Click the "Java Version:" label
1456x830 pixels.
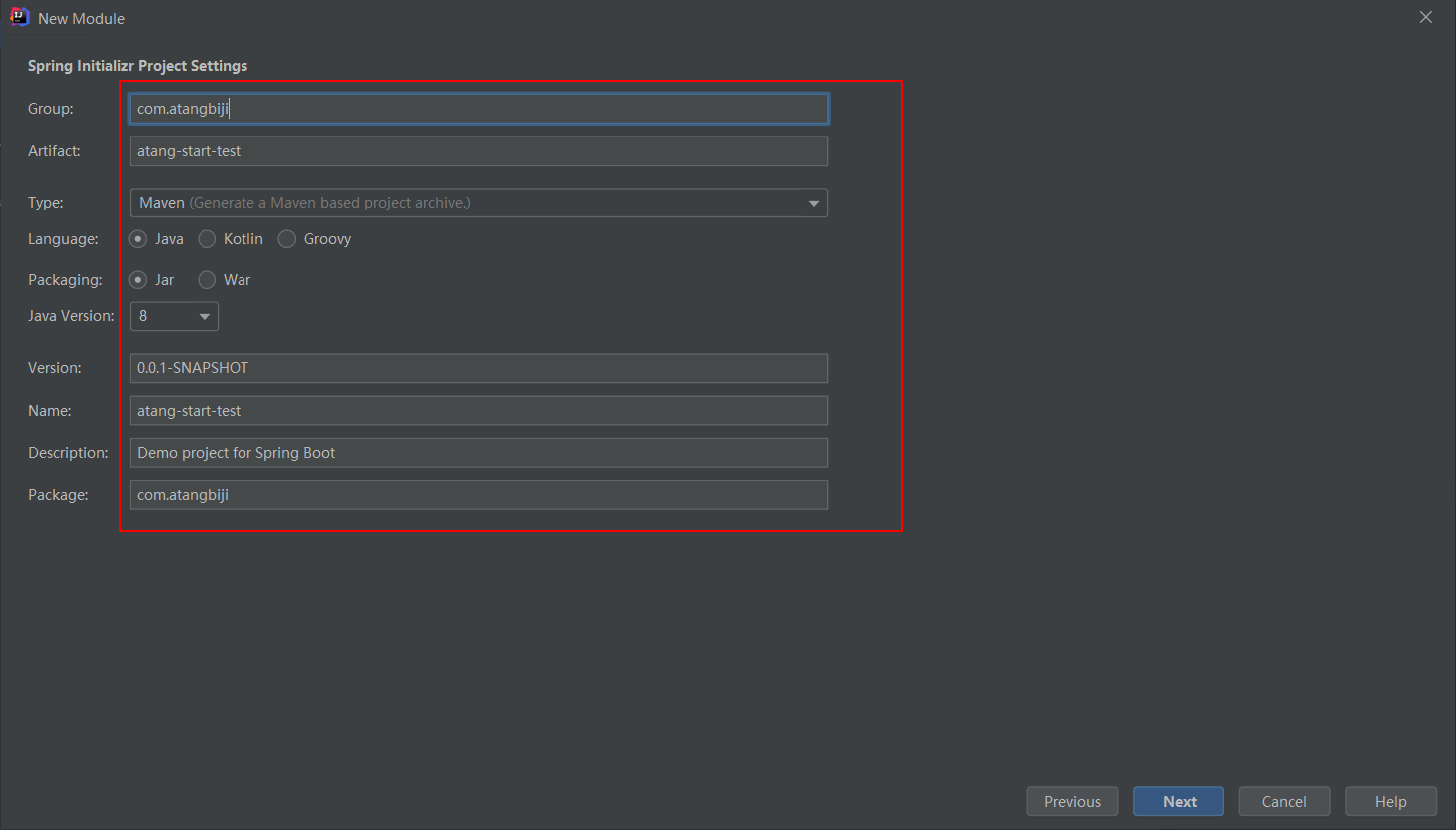[71, 316]
